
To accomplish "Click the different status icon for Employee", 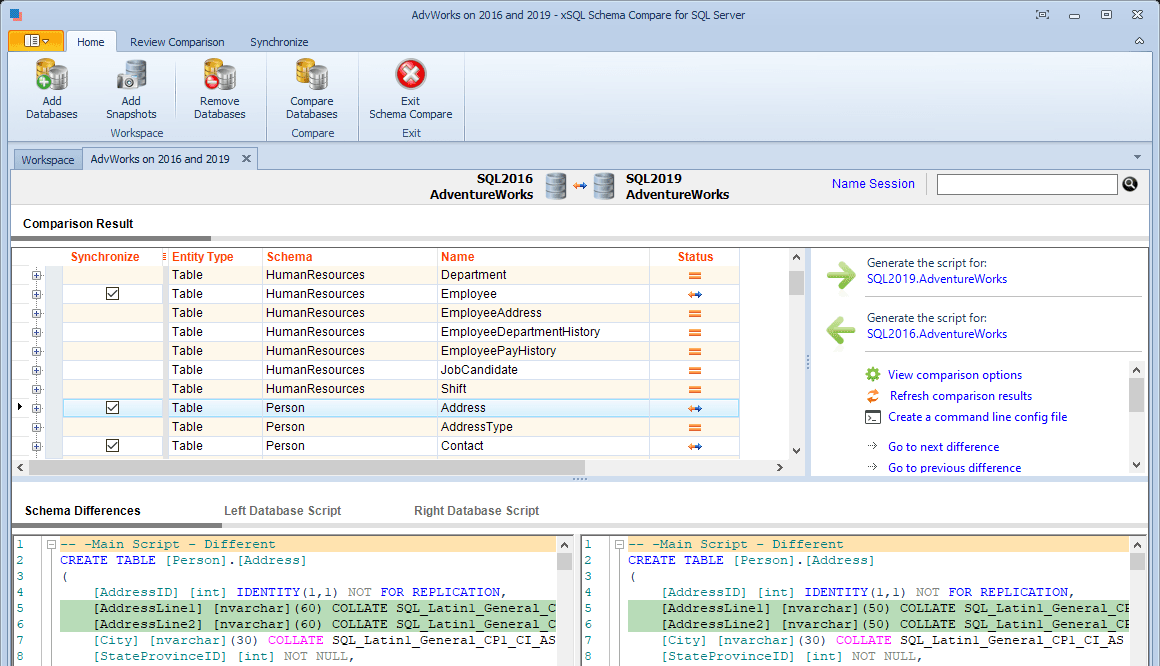I will (695, 295).
